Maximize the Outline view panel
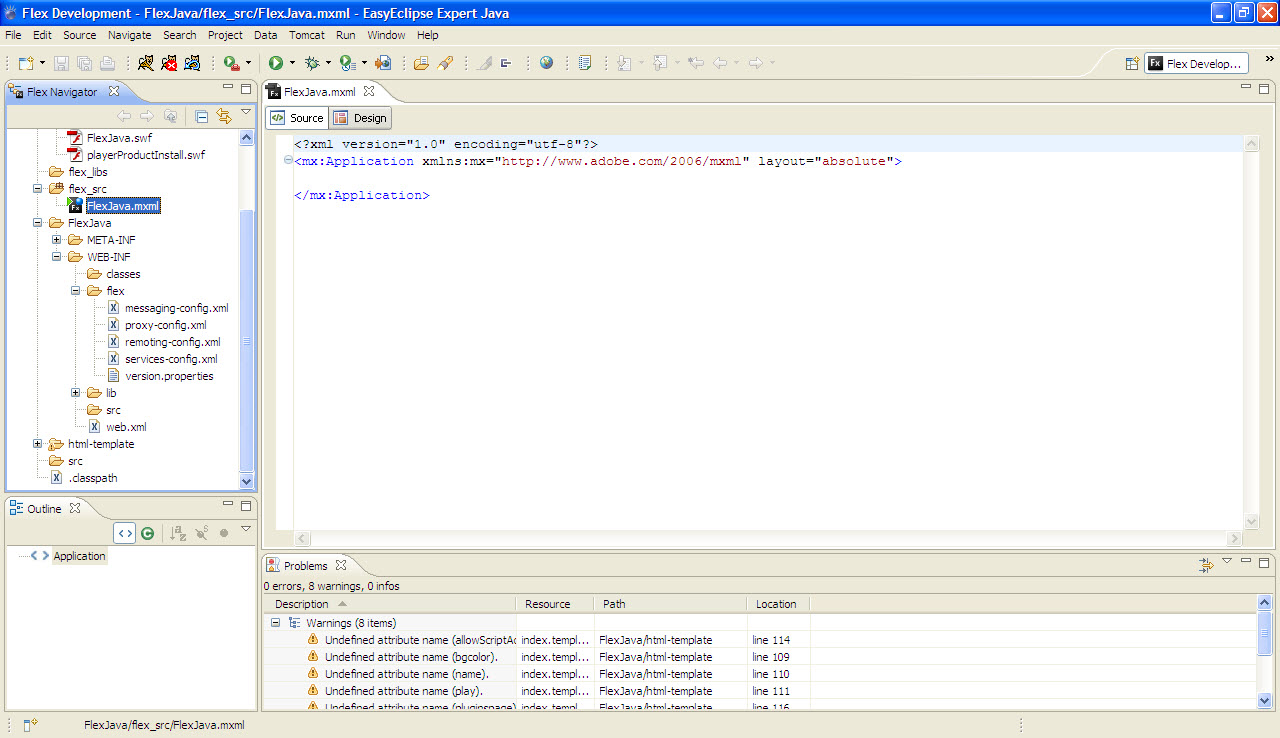 point(246,506)
